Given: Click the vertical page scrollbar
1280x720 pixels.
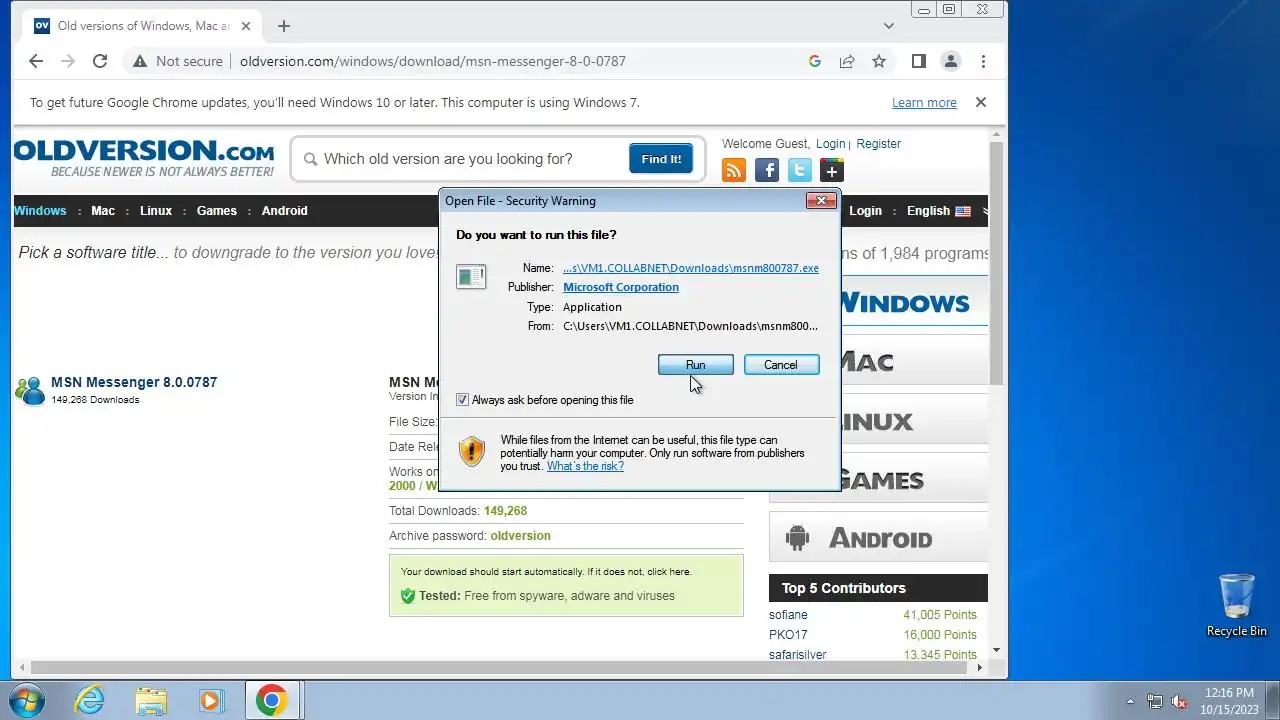Looking at the screenshot, I should 996,263.
